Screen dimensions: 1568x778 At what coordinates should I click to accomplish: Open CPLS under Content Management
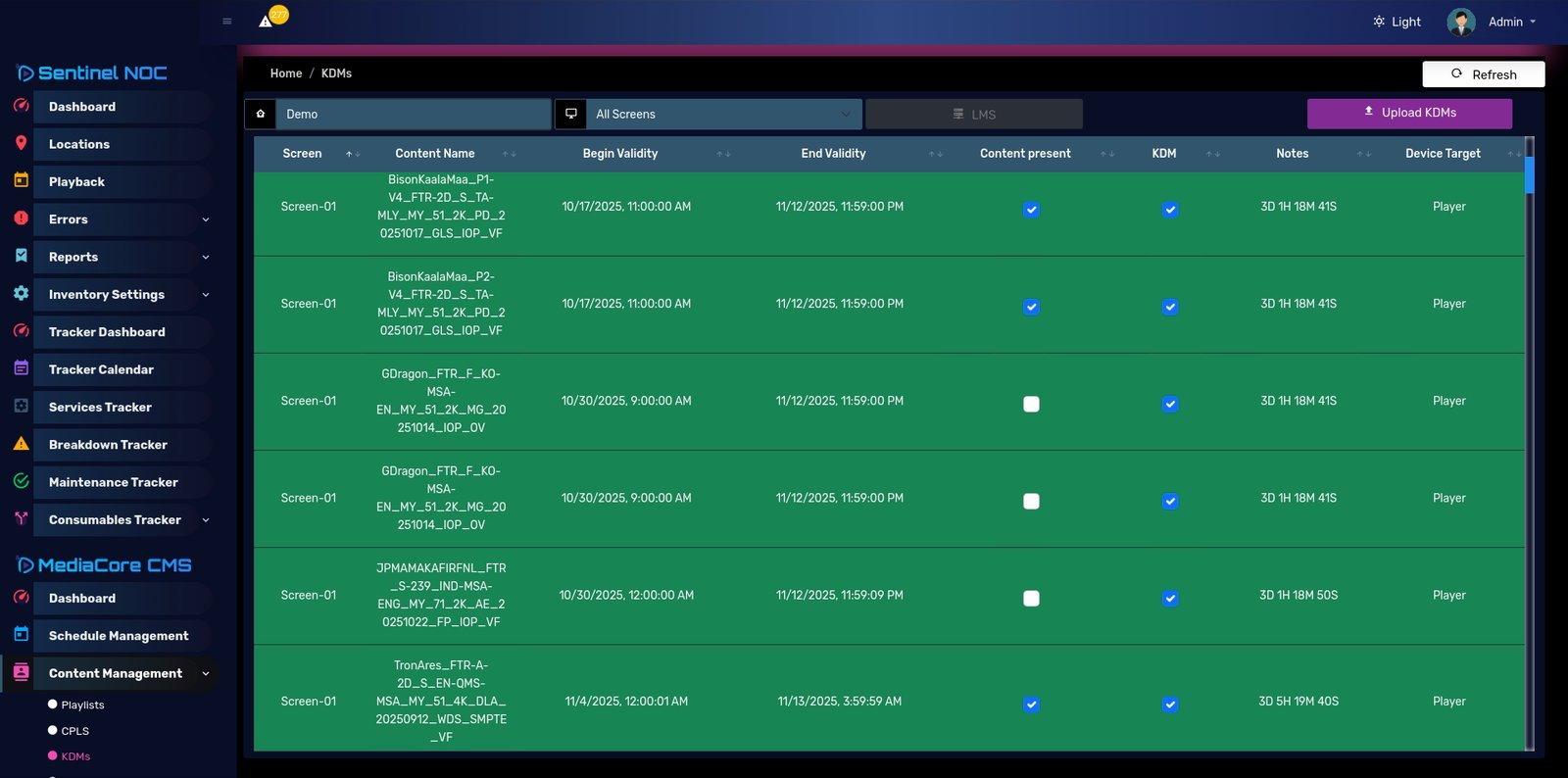[74, 731]
